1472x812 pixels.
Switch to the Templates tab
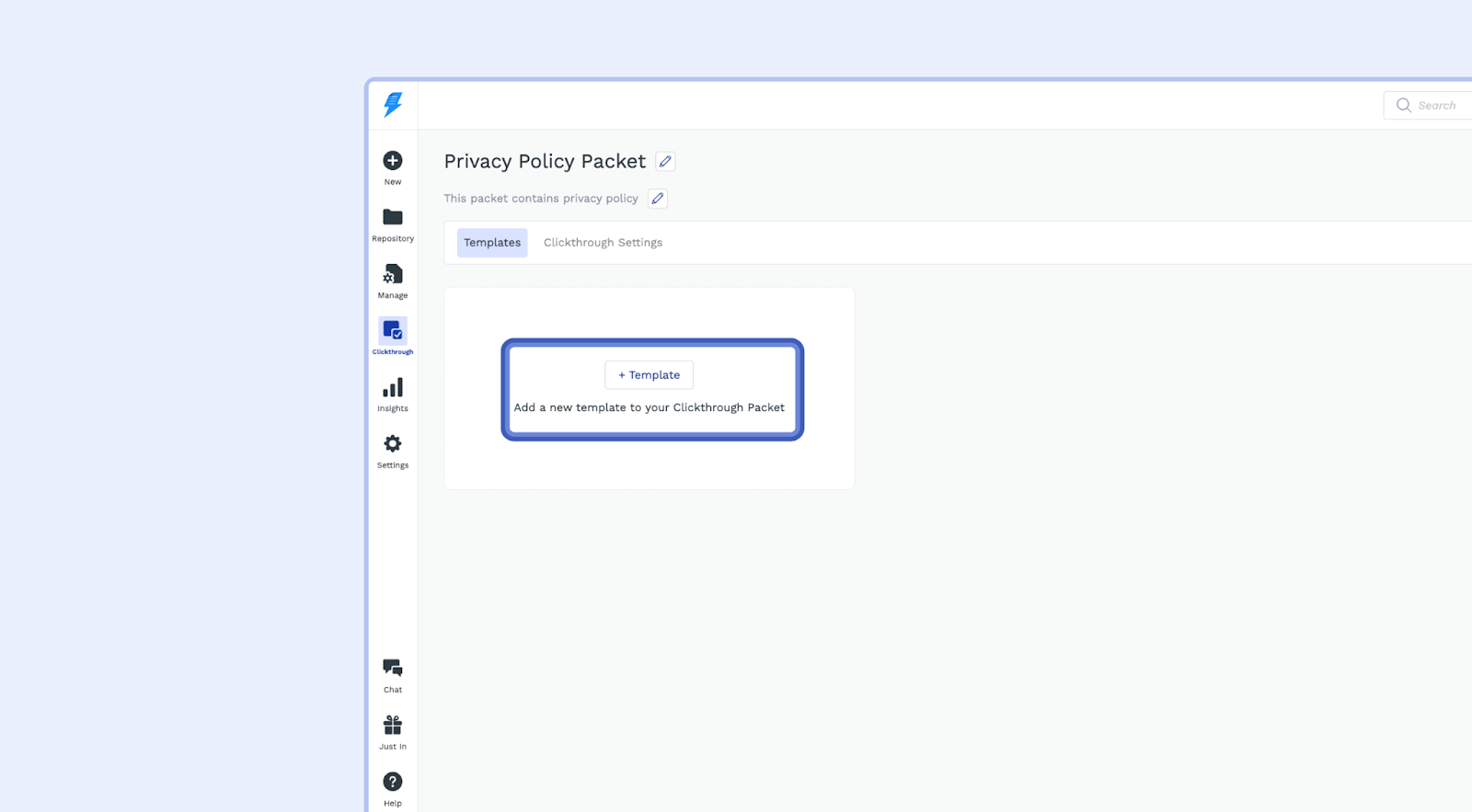492,243
